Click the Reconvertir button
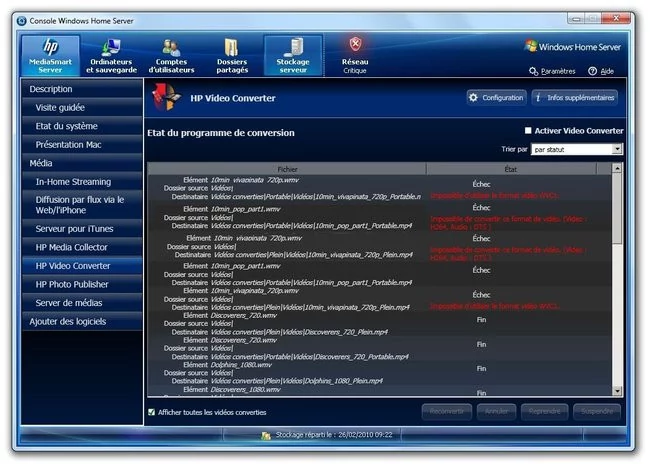Screen dimensions: 650x468 pyautogui.click(x=447, y=412)
